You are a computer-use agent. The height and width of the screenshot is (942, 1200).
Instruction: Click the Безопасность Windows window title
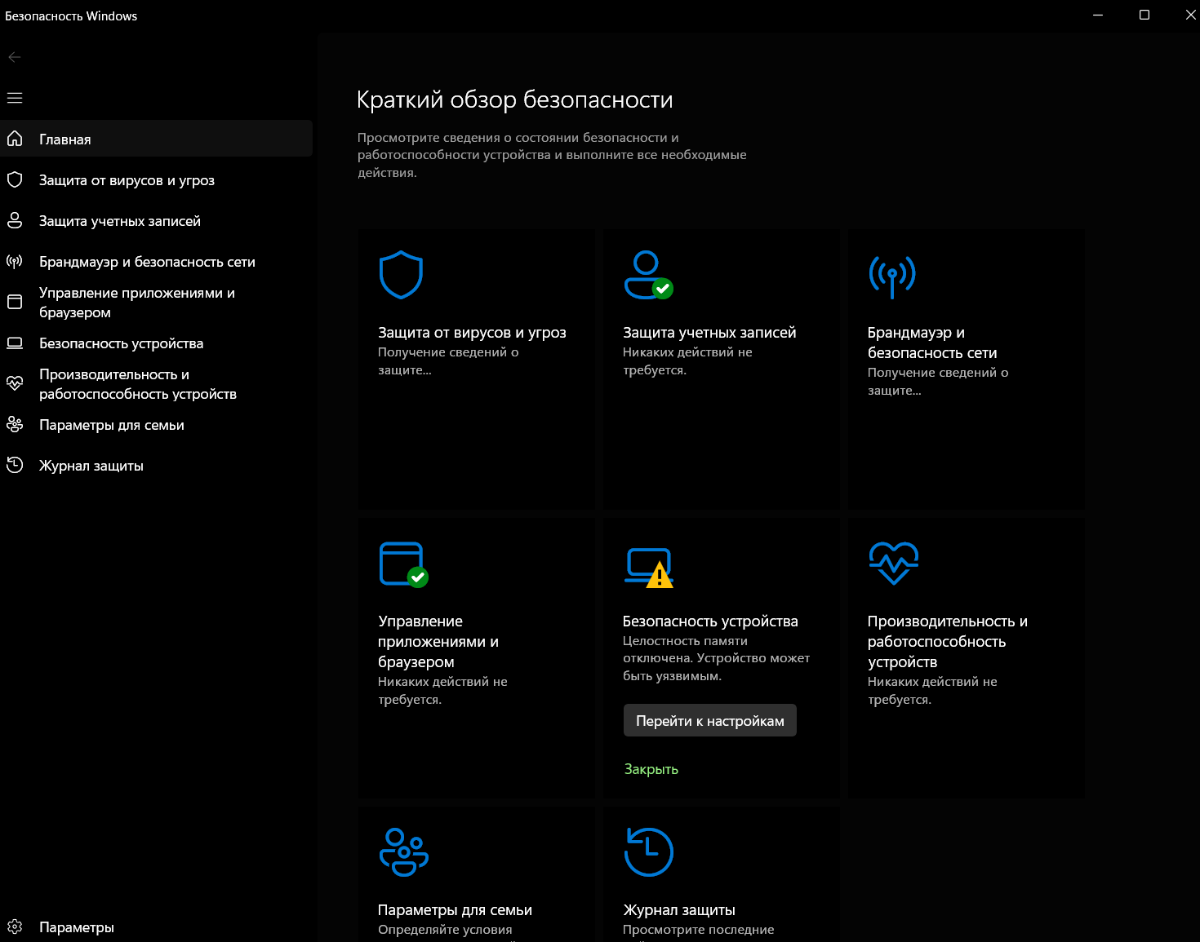(x=71, y=16)
